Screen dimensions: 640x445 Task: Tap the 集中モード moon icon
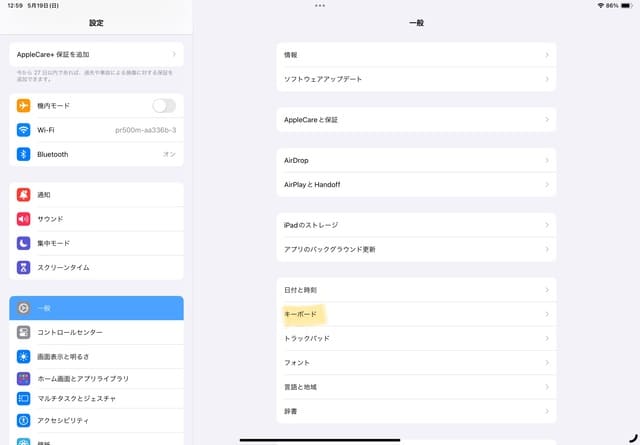[x=23, y=243]
